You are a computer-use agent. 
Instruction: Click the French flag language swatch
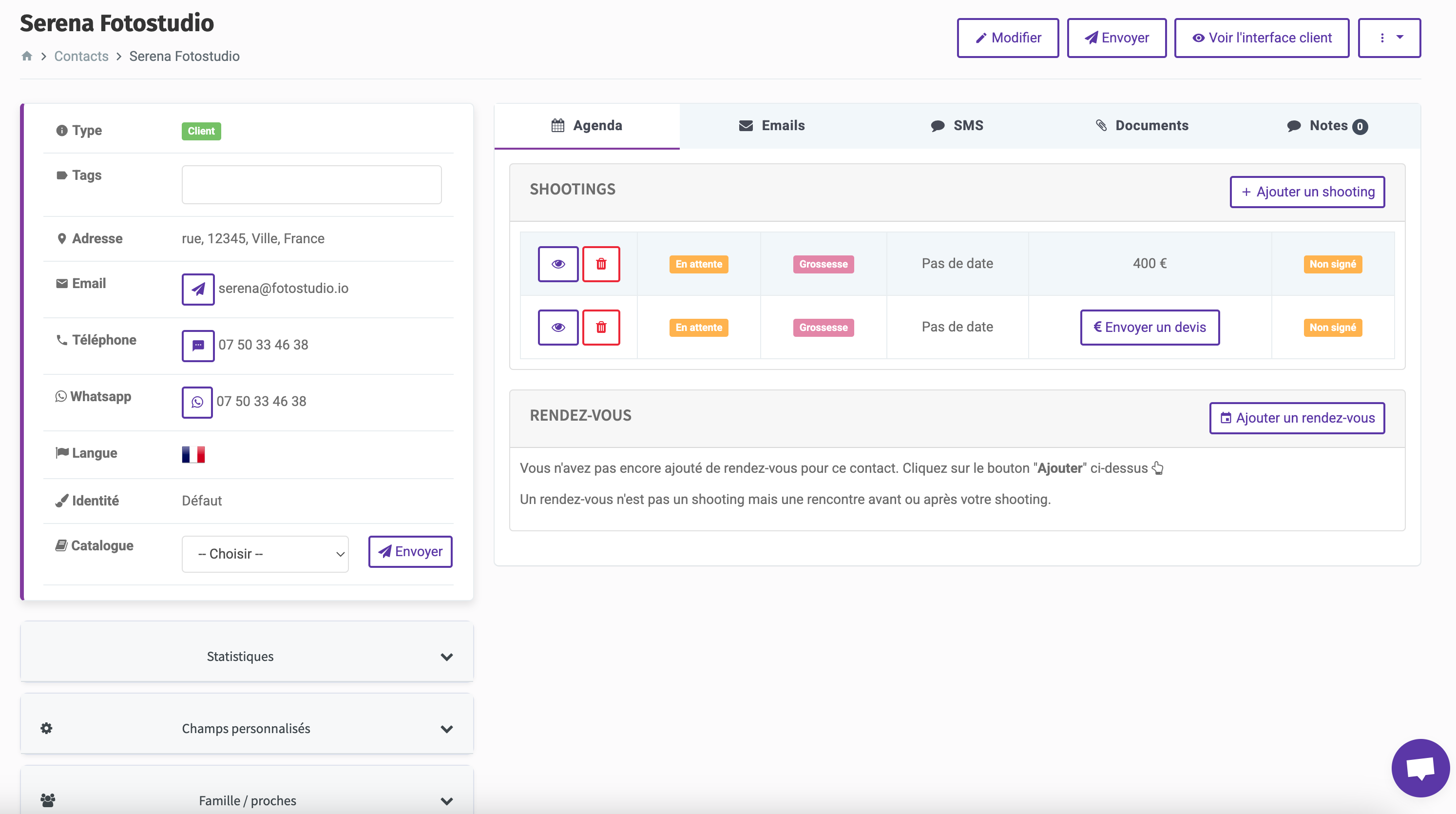[193, 454]
